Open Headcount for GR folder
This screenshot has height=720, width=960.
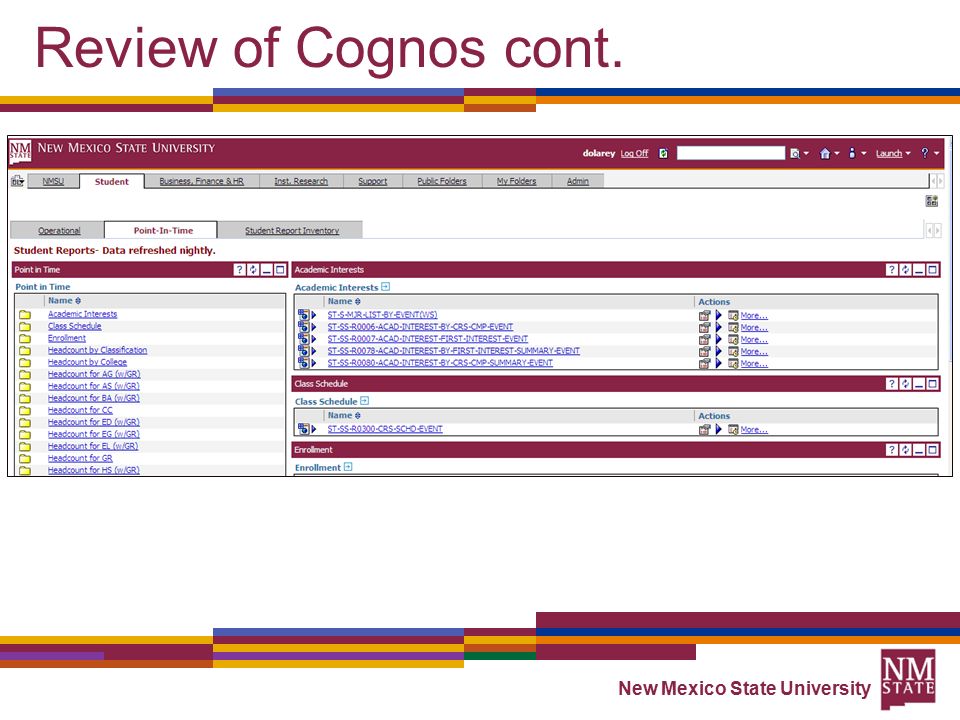[80, 458]
